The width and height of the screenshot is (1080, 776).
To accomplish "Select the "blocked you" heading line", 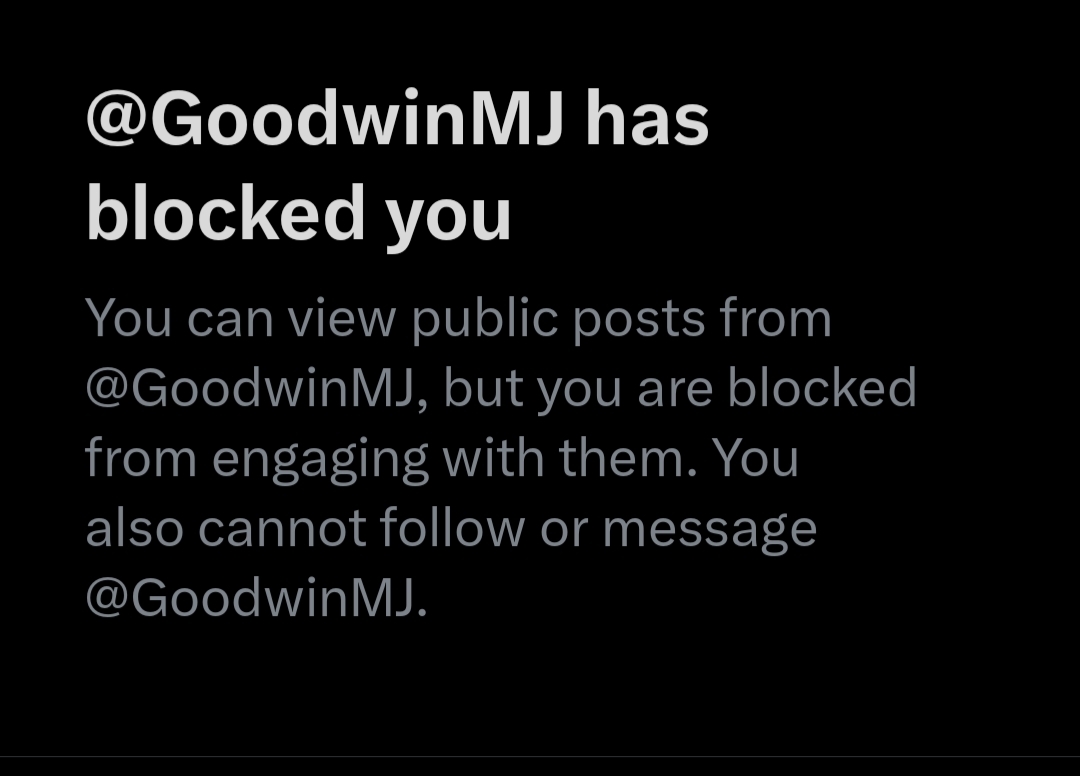I will point(298,215).
